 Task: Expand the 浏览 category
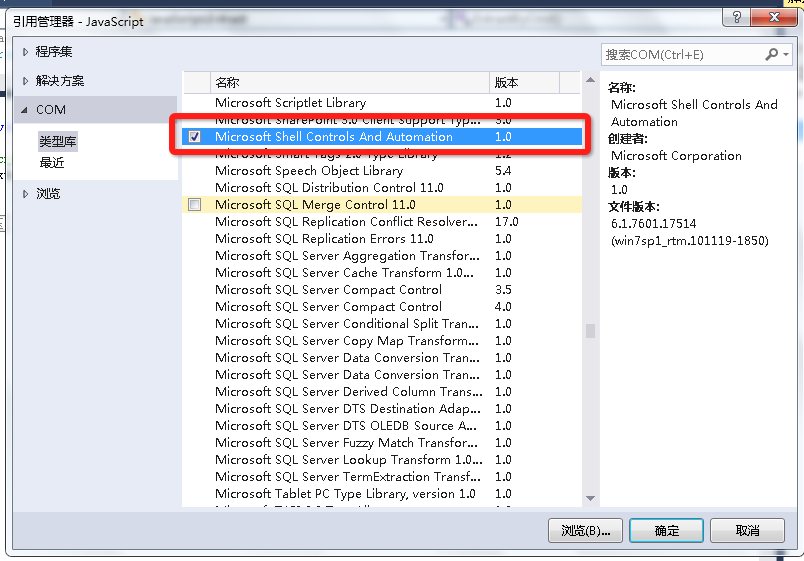tap(25, 194)
